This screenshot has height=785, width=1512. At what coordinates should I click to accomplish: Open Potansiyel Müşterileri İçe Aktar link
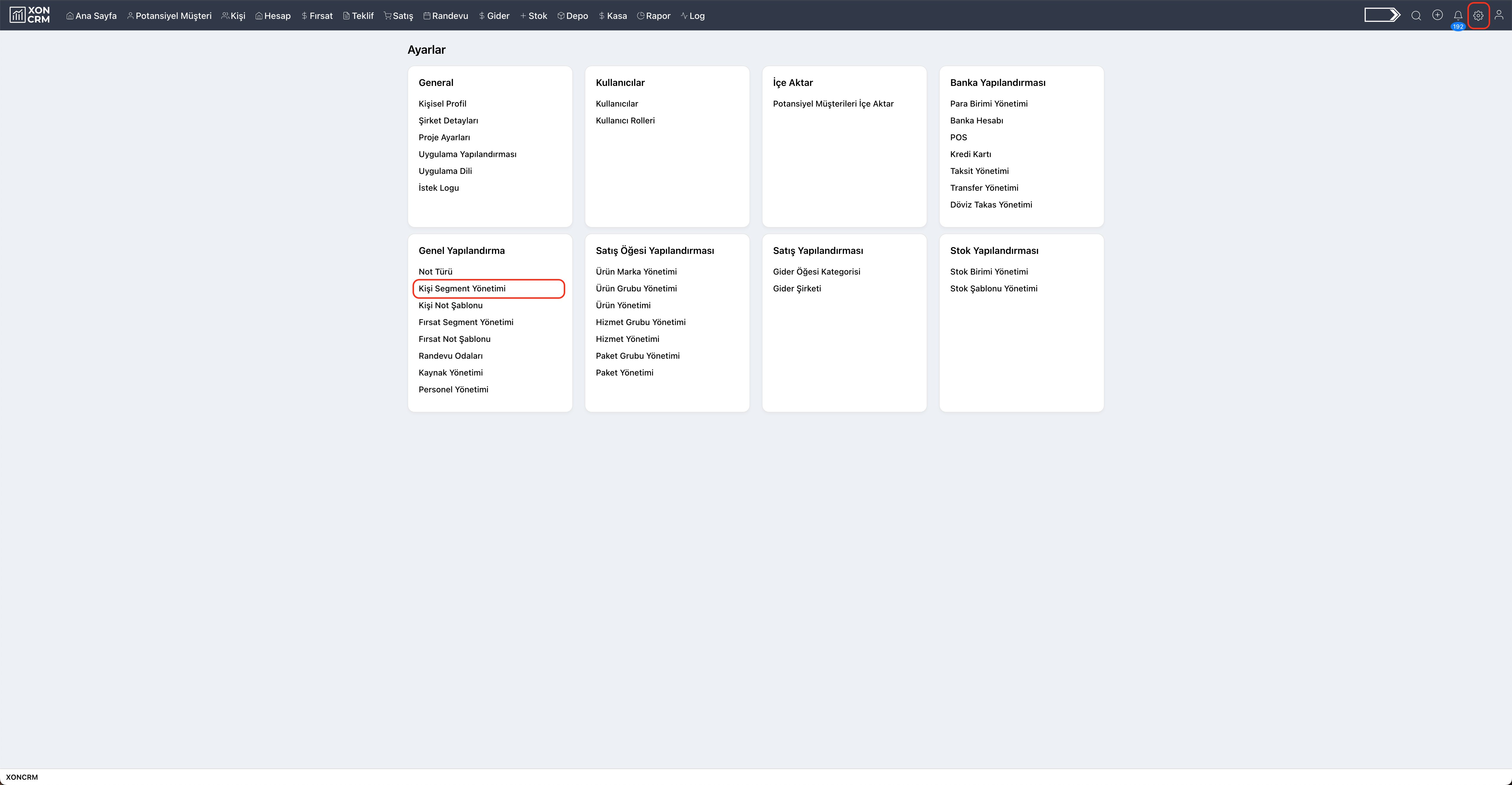click(x=833, y=104)
